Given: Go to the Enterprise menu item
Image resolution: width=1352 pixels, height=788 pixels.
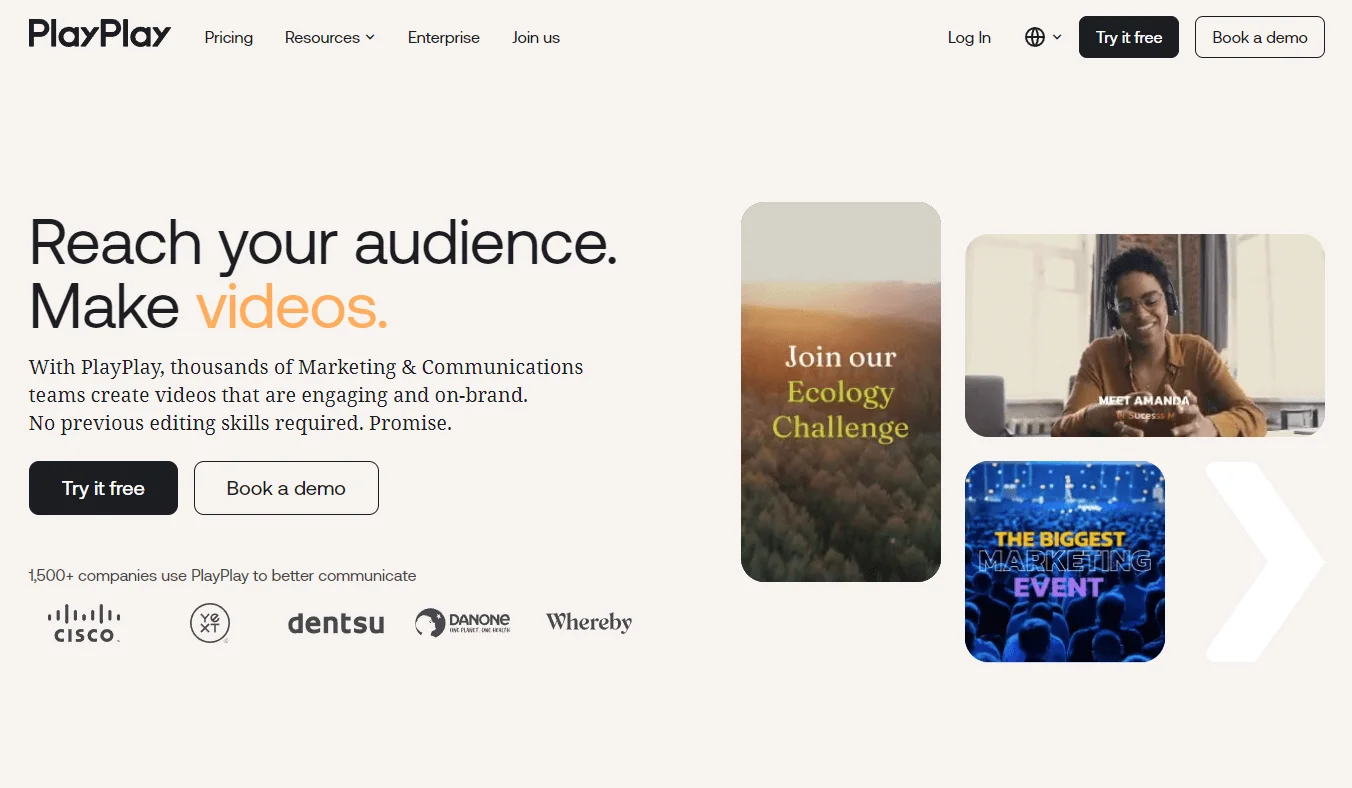Looking at the screenshot, I should [x=444, y=37].
